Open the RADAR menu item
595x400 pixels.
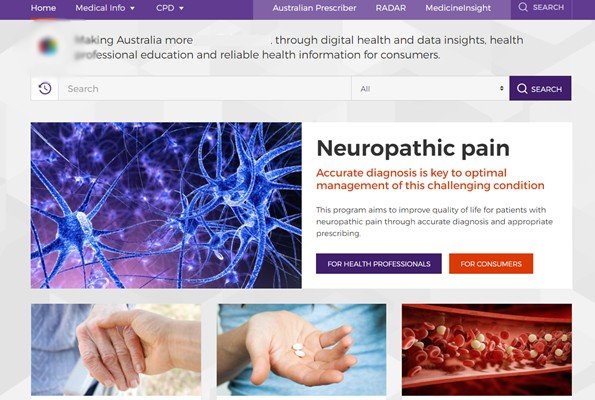pyautogui.click(x=390, y=8)
